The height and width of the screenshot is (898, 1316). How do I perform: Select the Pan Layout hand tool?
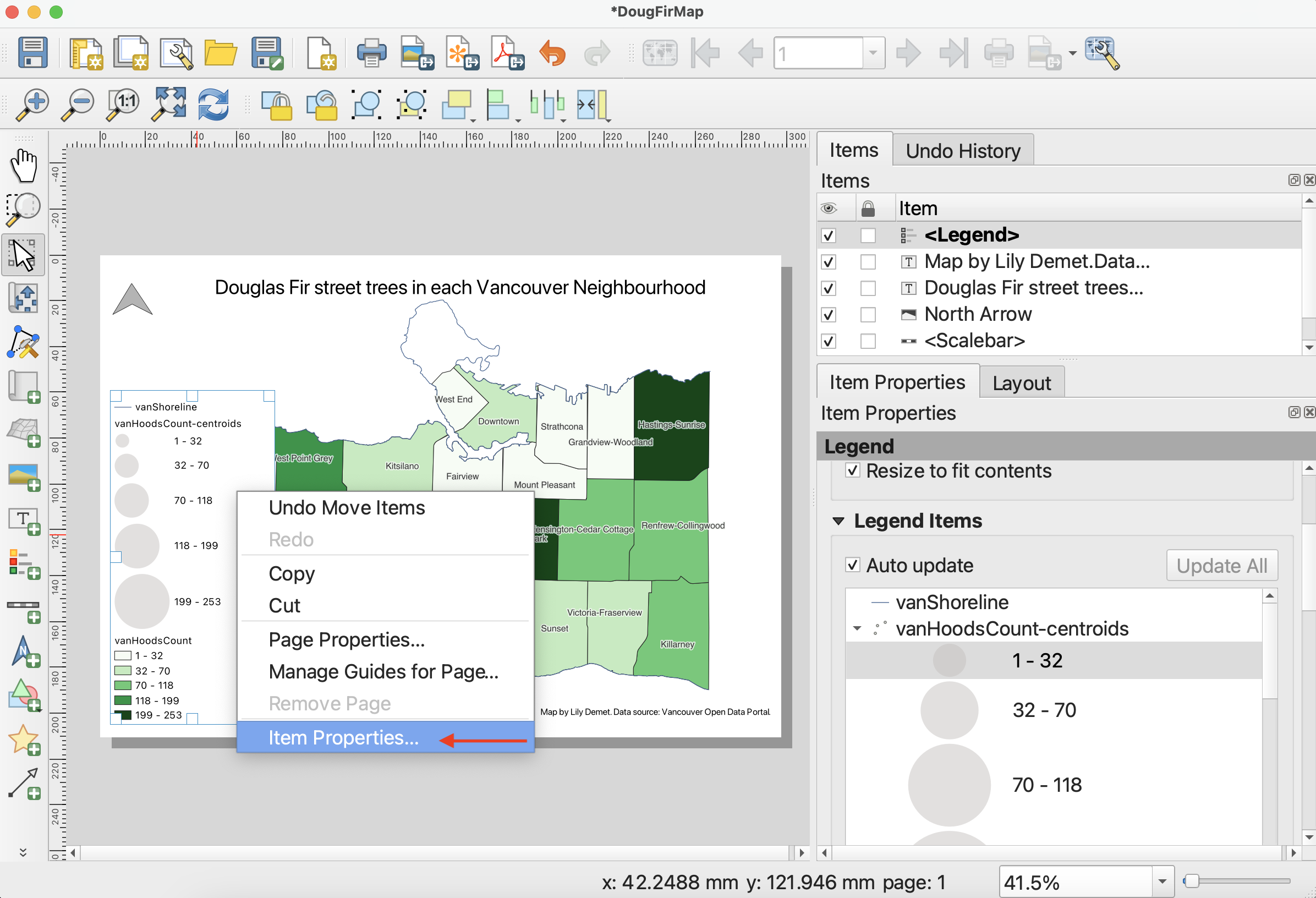point(23,165)
